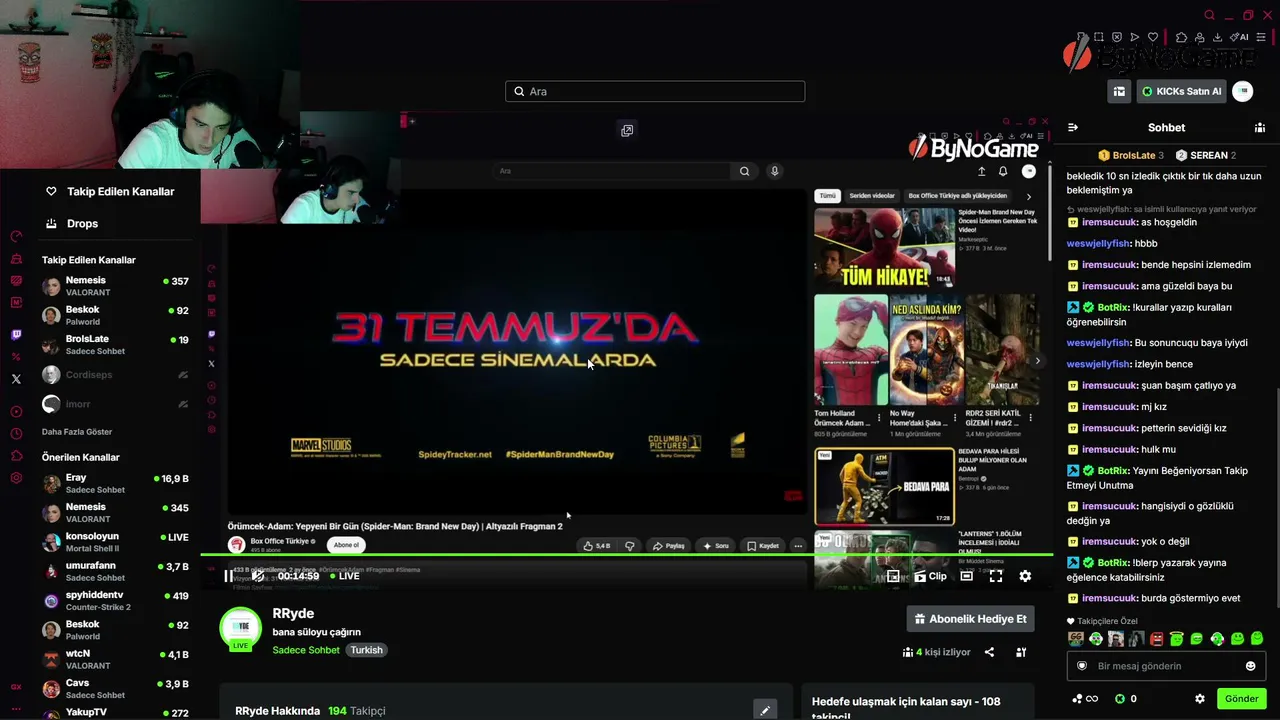
Task: Send the chat message with Gönder
Action: pos(1241,699)
